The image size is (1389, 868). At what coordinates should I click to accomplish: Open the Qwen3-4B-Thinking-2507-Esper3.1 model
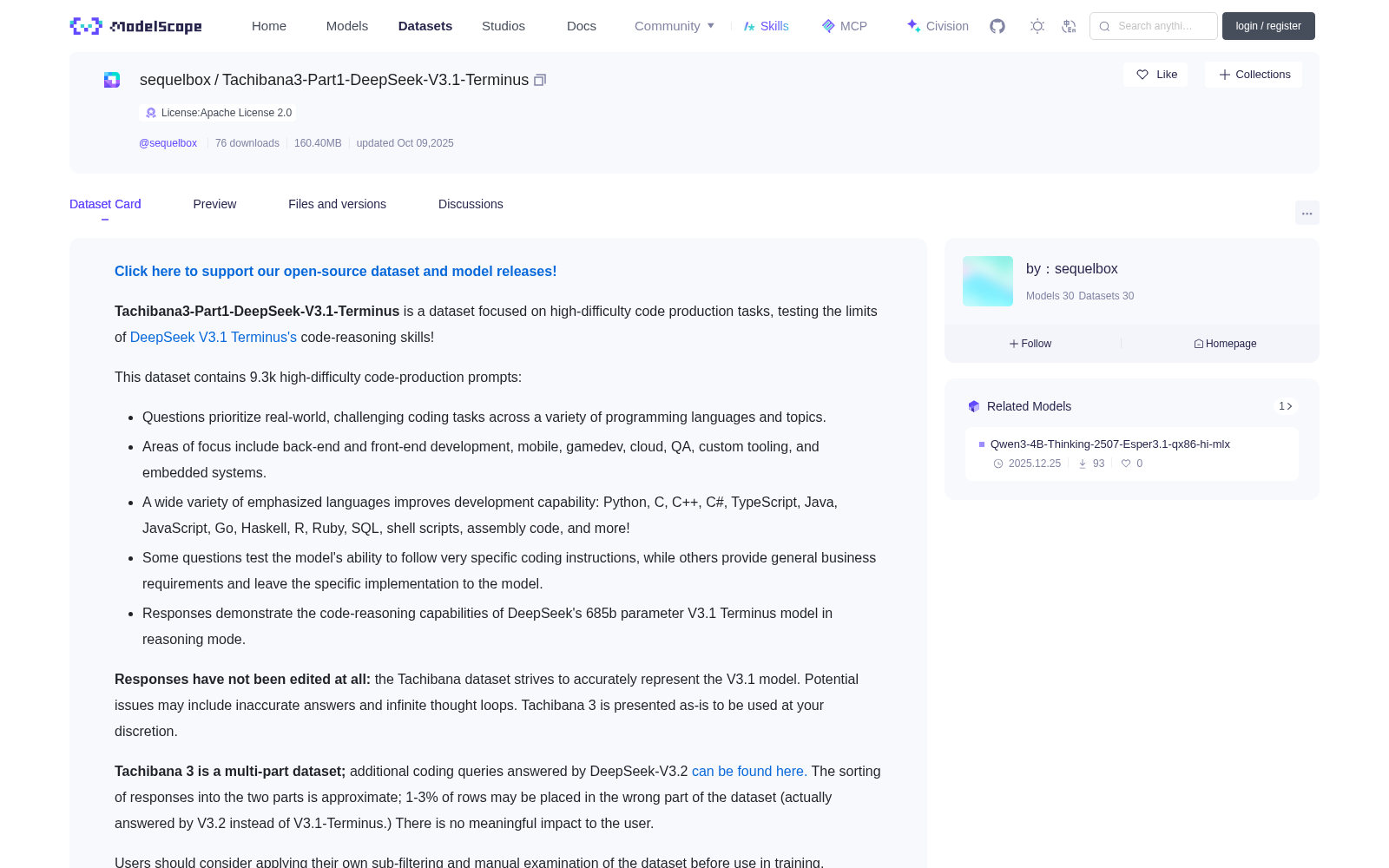click(1110, 444)
